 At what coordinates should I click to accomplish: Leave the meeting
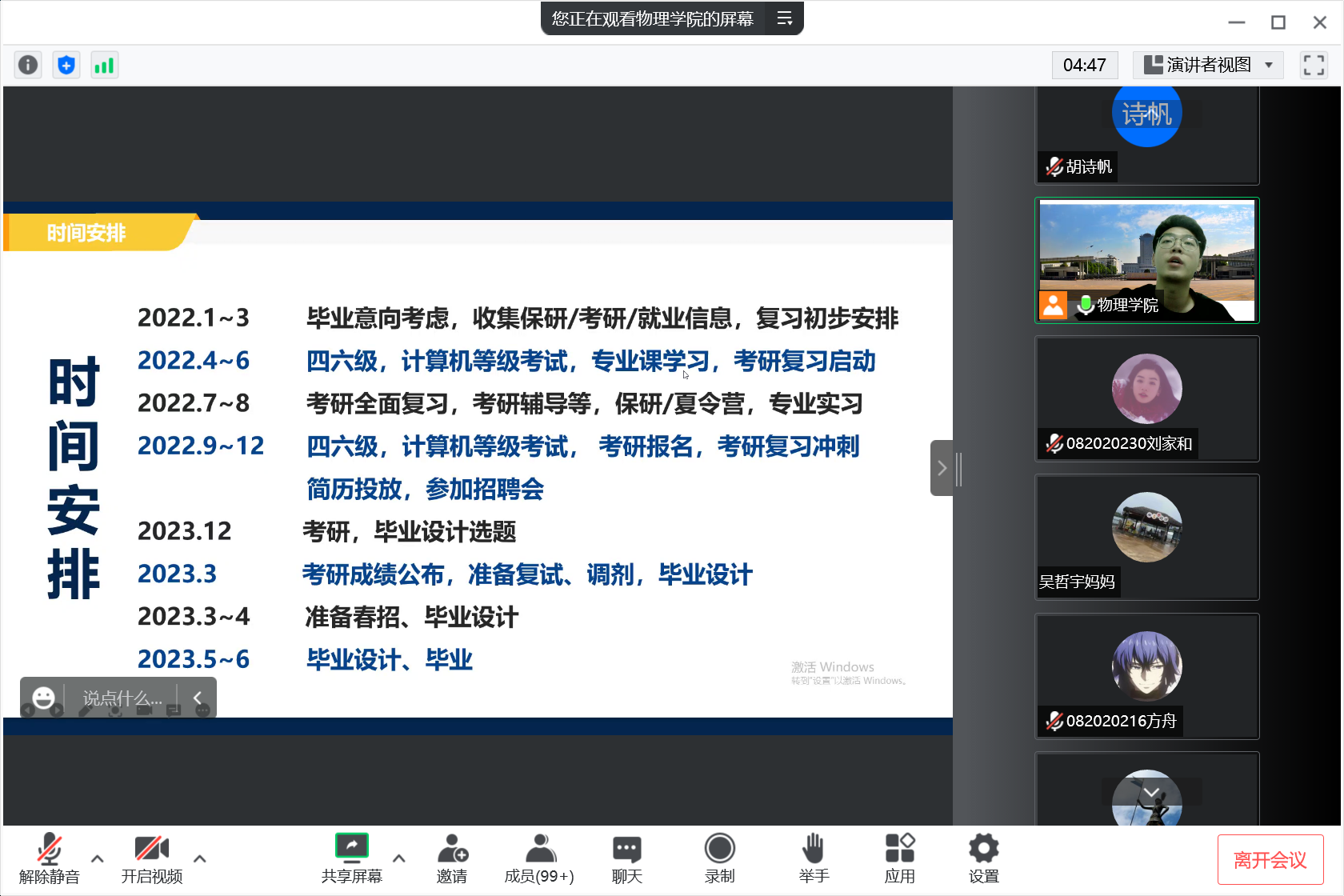click(1270, 860)
